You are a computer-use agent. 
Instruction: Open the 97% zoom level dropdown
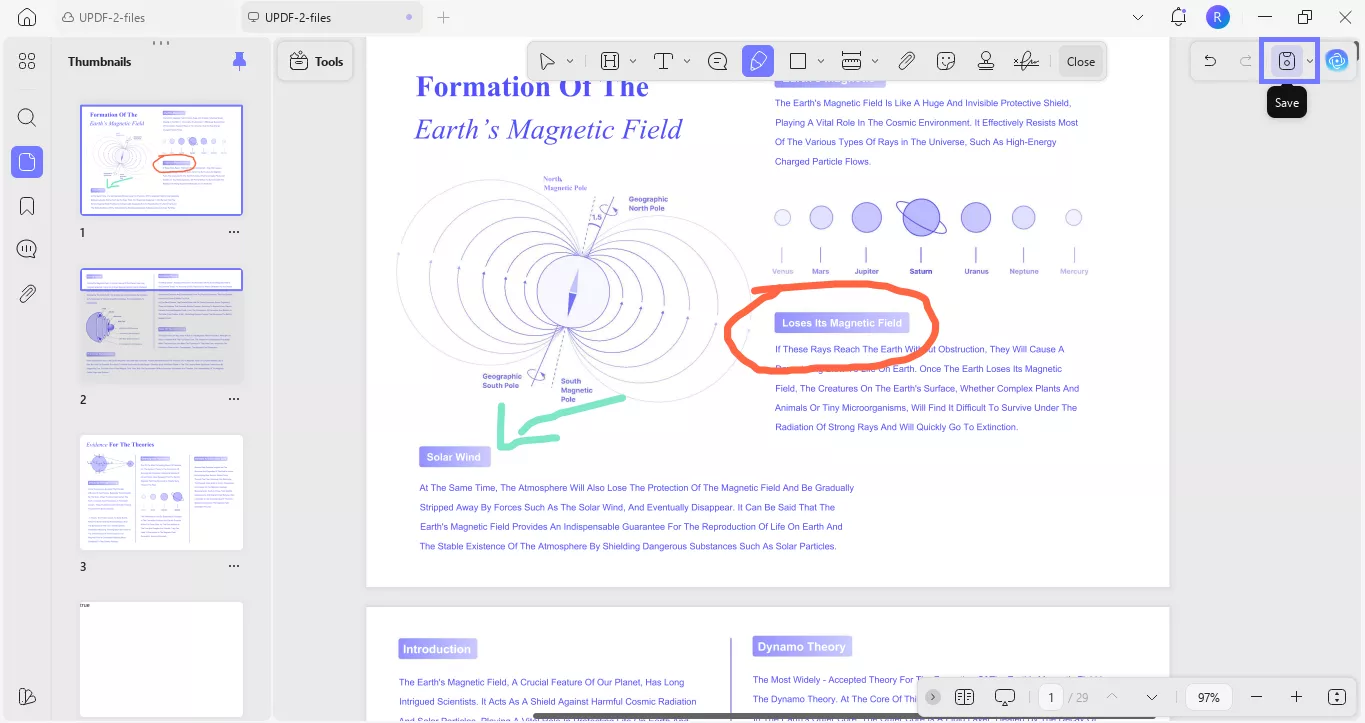point(1208,697)
